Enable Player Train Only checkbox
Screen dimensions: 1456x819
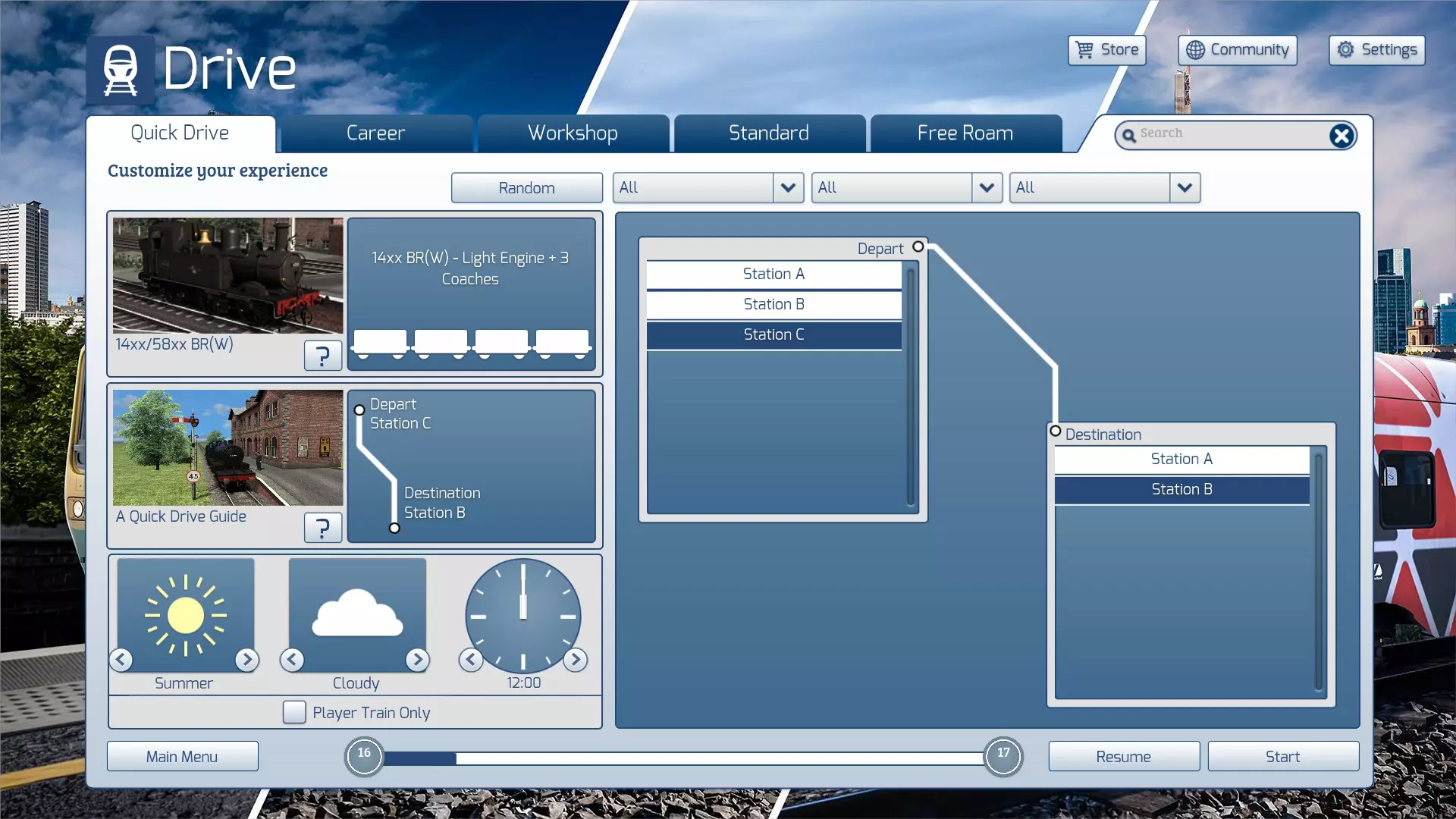click(x=294, y=712)
